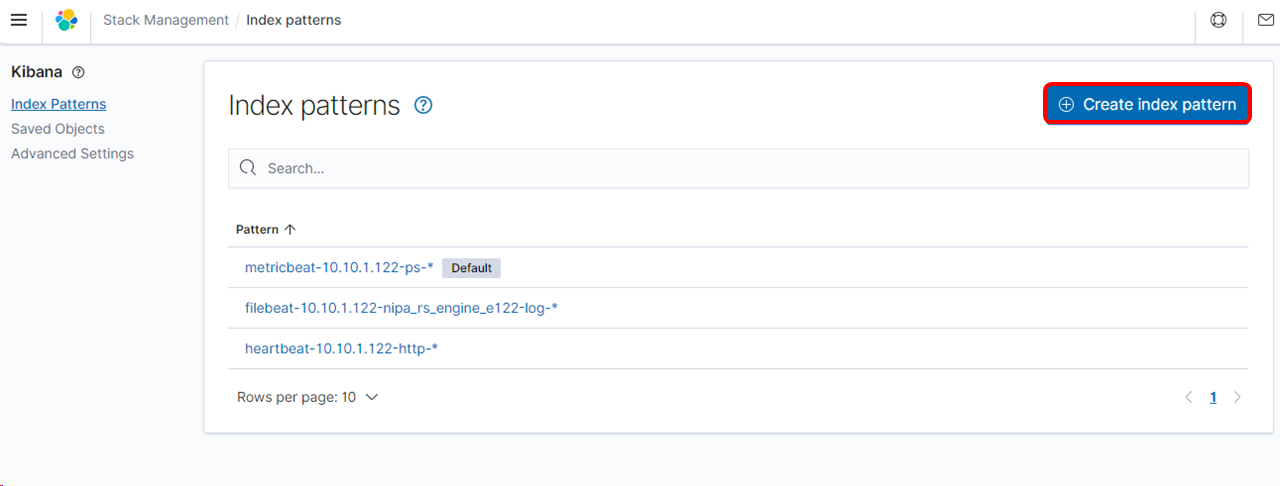Select Index Patterns in the sidebar
Viewport: 1280px width, 486px height.
[58, 104]
